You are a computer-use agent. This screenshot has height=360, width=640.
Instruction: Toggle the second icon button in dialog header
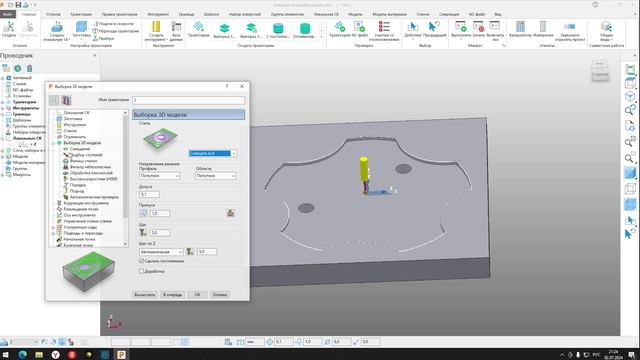[66, 100]
